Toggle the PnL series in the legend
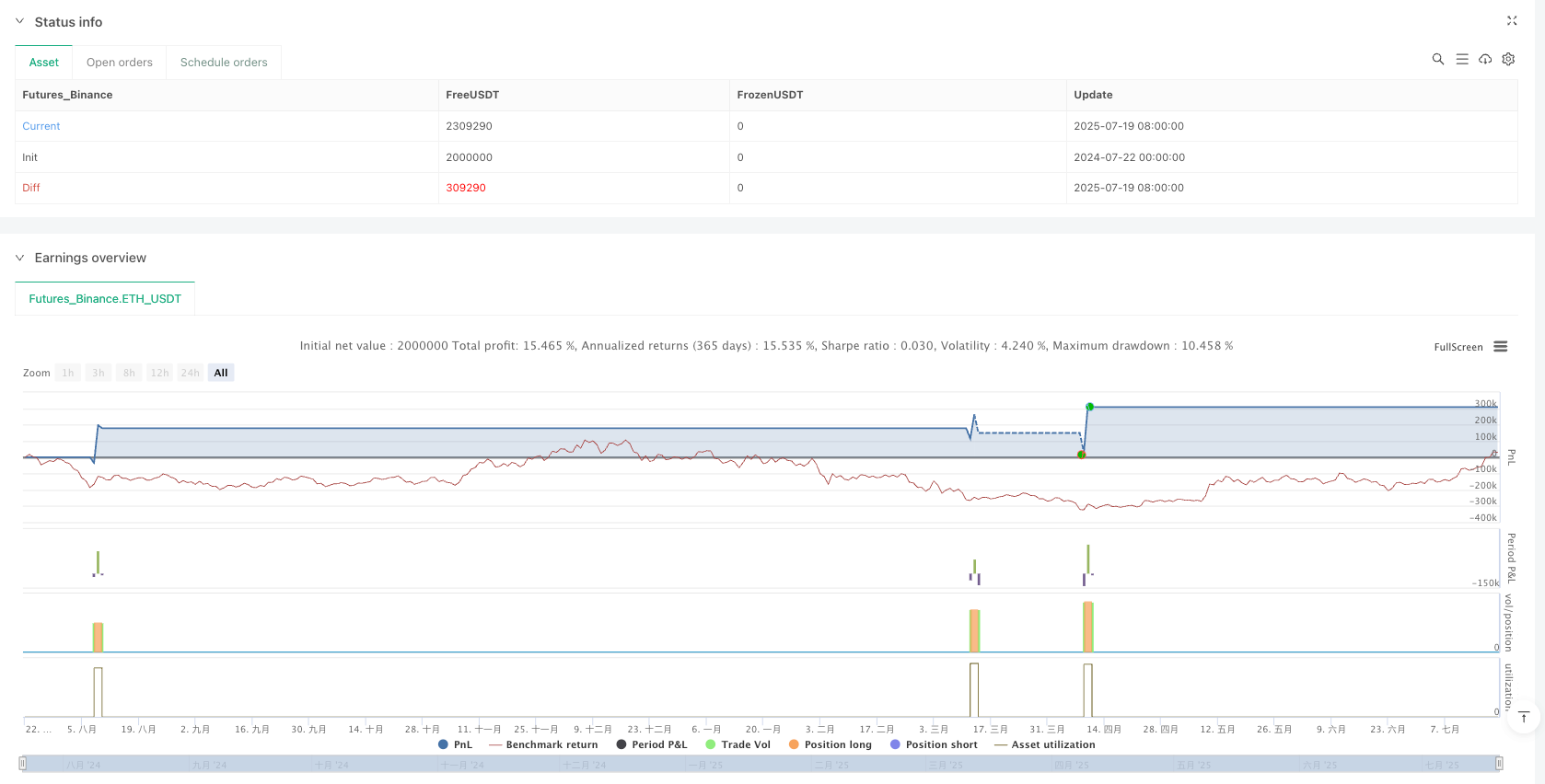Image resolution: width=1545 pixels, height=784 pixels. (455, 744)
